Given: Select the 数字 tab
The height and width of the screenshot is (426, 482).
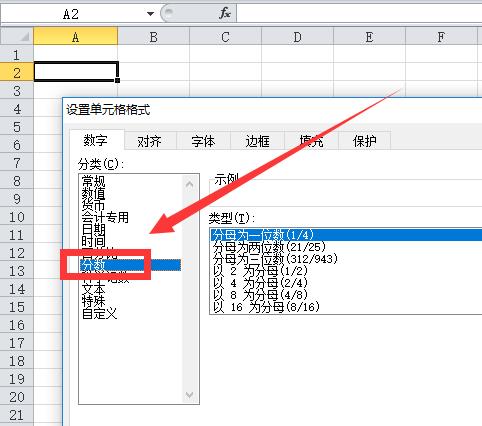Looking at the screenshot, I should (x=96, y=140).
